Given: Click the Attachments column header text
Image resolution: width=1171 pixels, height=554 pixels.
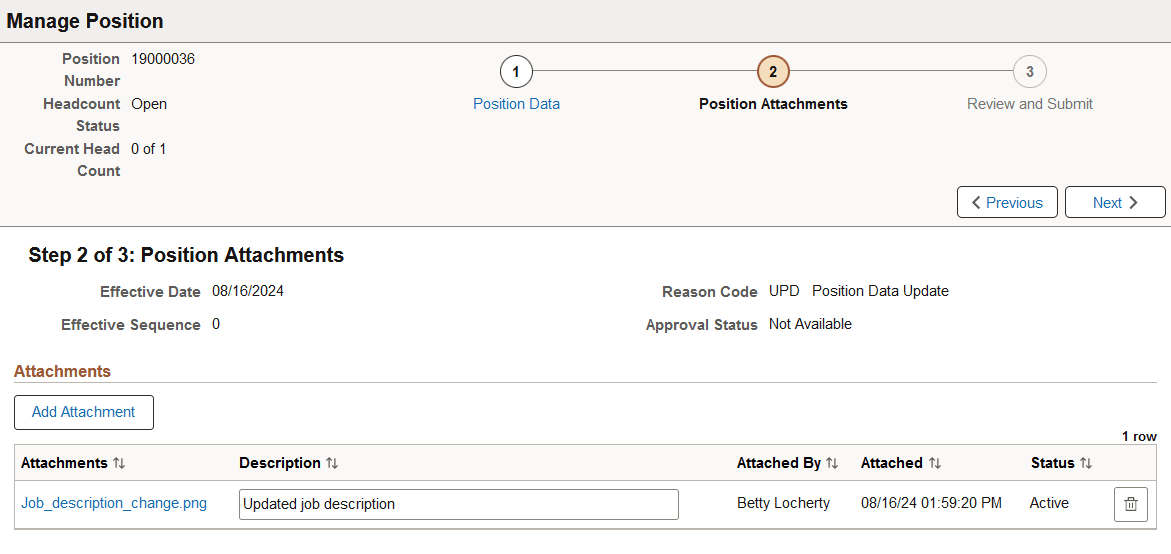Looking at the screenshot, I should (x=64, y=463).
